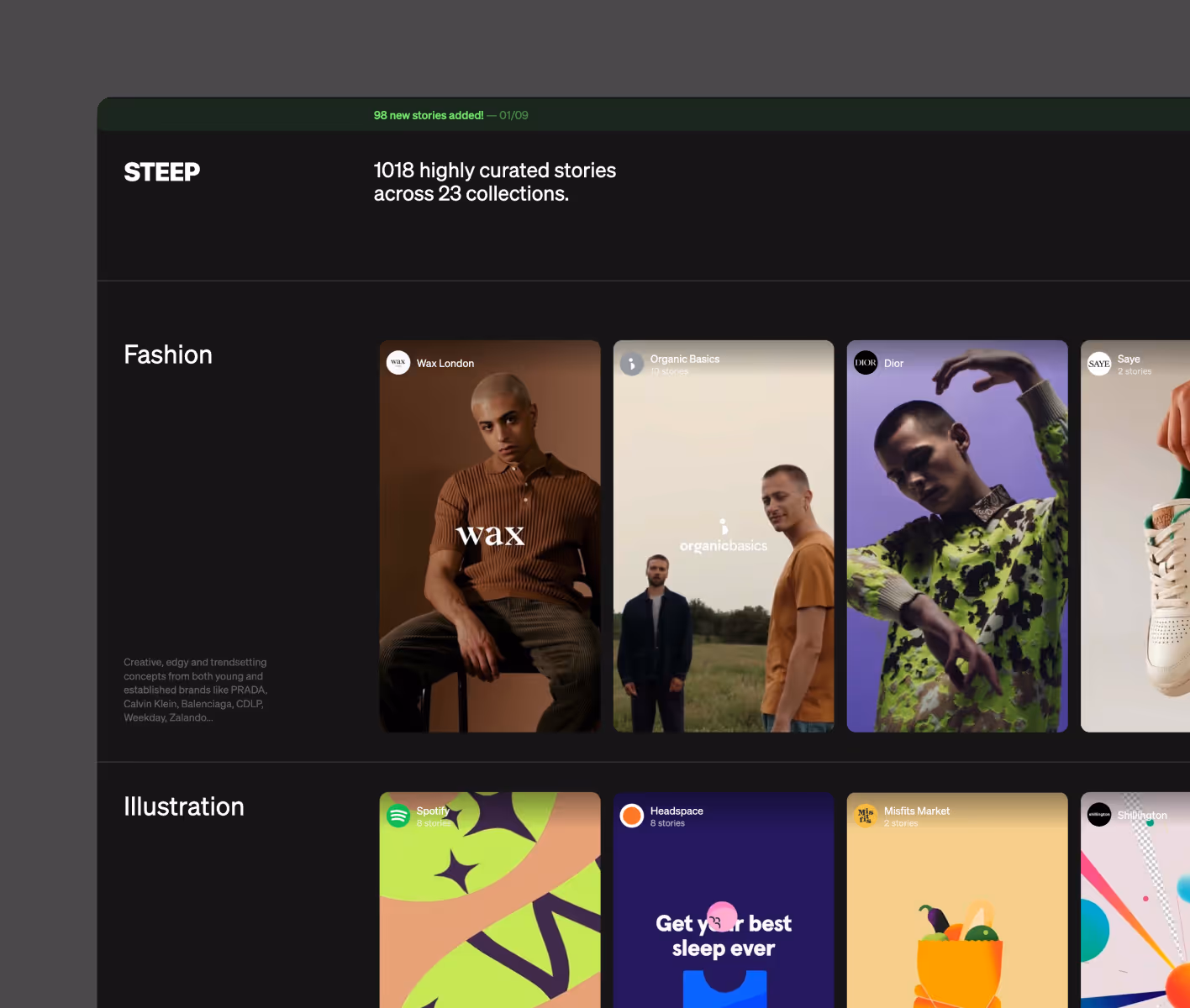Click the Misfits Market avatar icon

(866, 816)
